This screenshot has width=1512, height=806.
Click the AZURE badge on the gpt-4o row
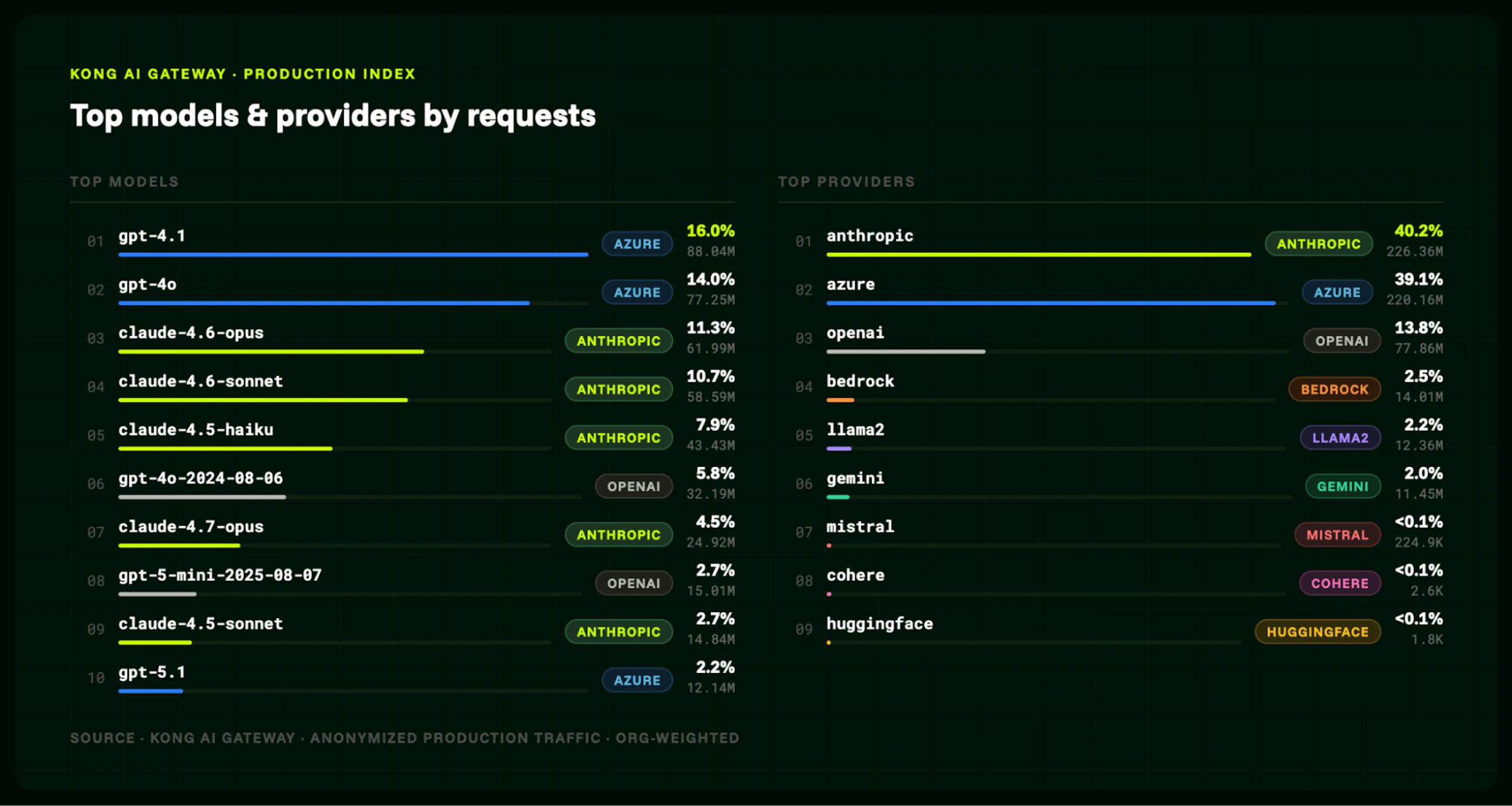[x=637, y=292]
